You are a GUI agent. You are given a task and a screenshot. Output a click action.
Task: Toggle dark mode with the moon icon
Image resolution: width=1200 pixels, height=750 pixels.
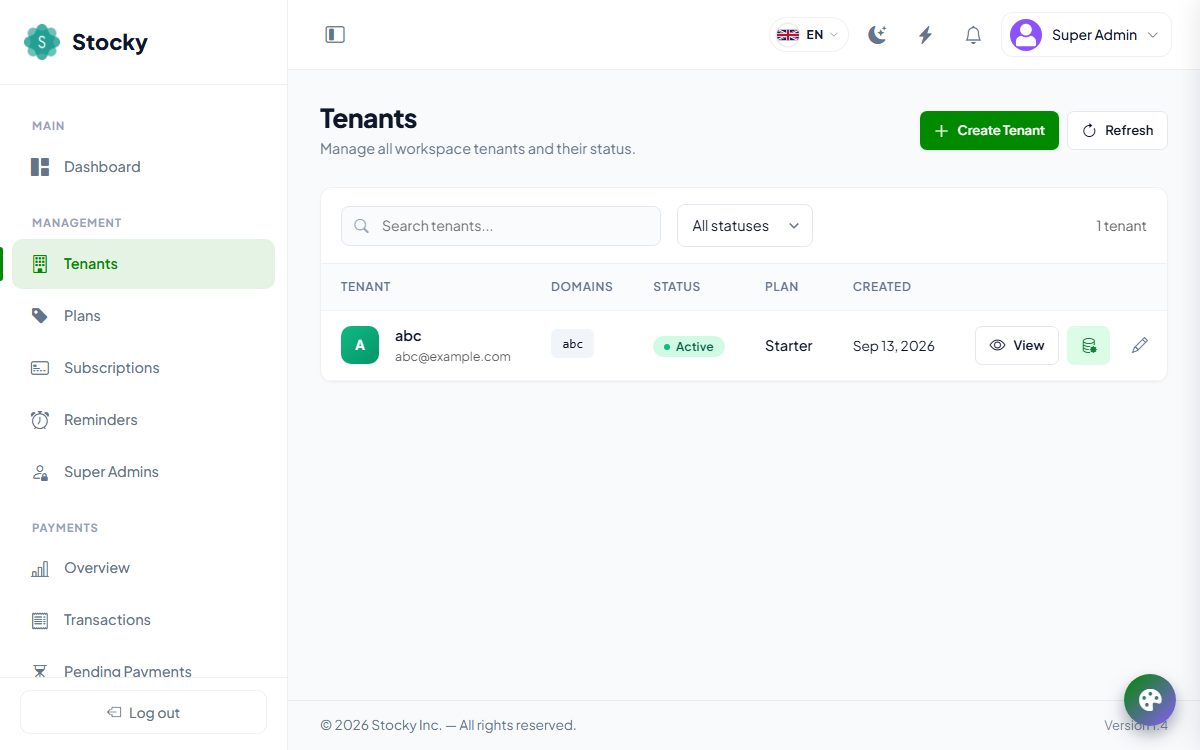tap(877, 35)
